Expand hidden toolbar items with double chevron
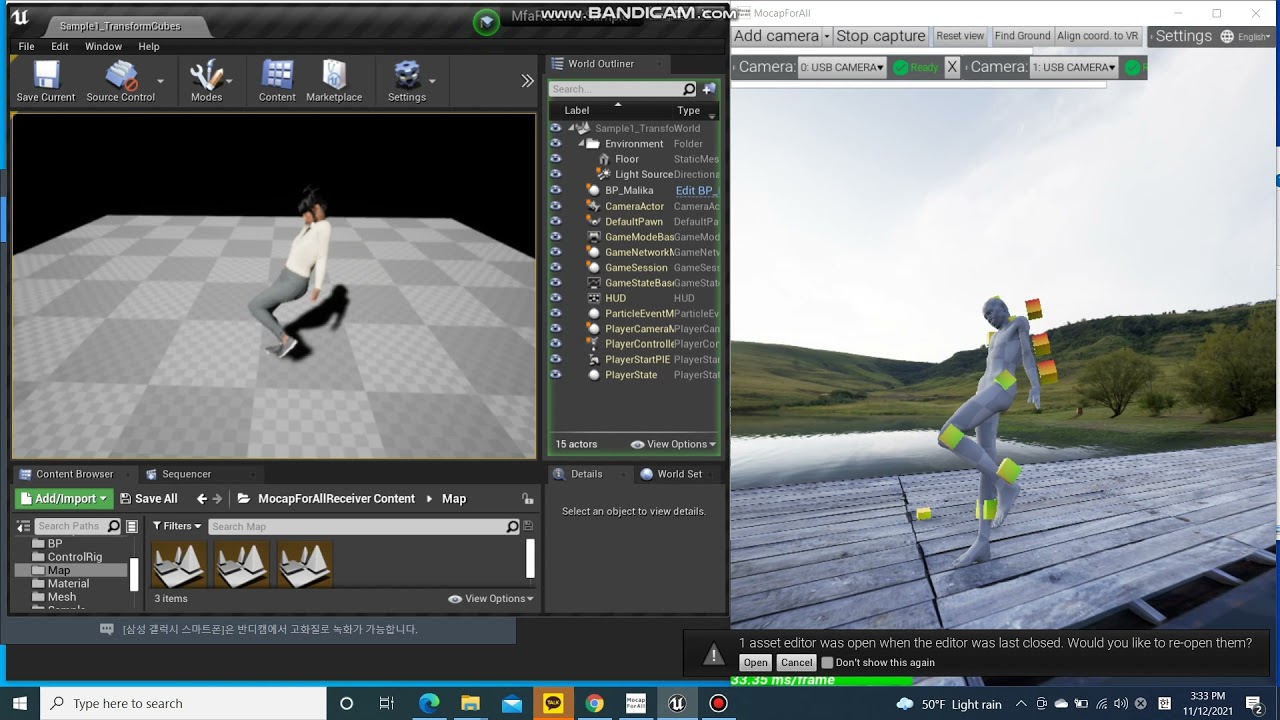 (528, 81)
